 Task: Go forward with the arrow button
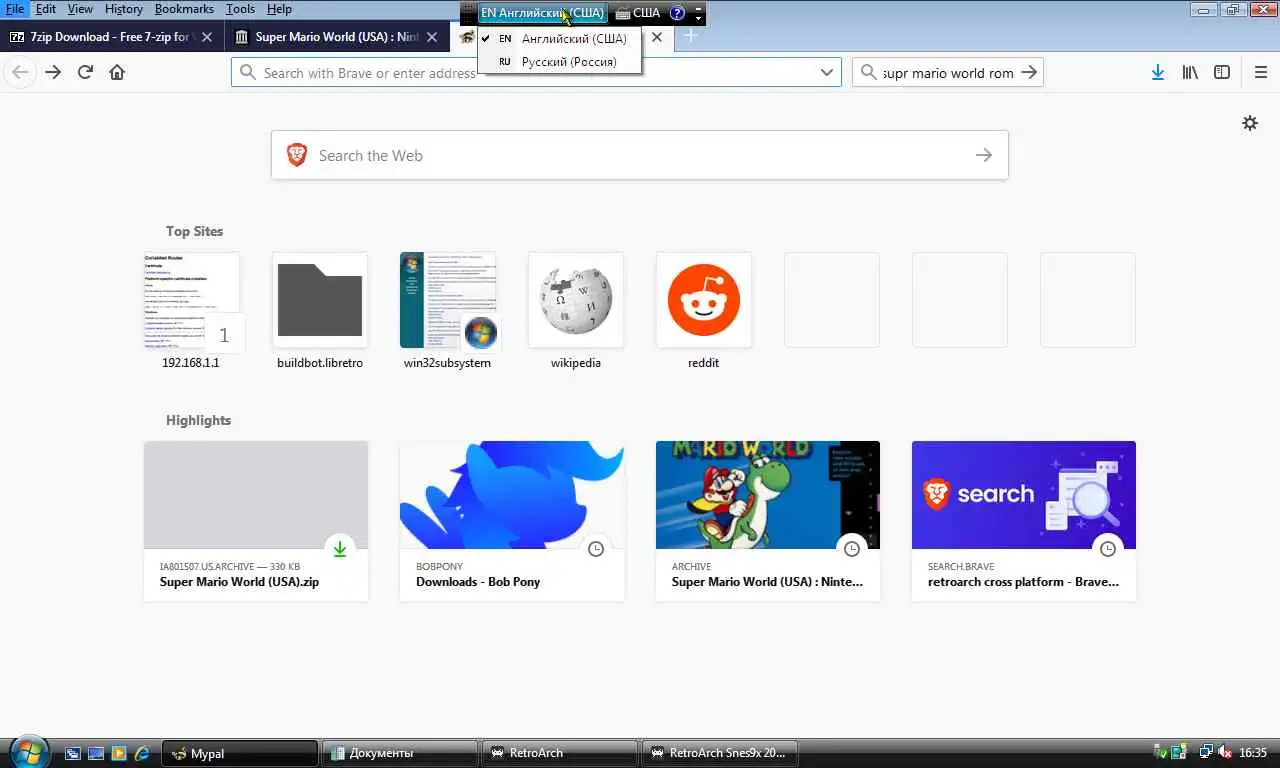click(x=53, y=72)
